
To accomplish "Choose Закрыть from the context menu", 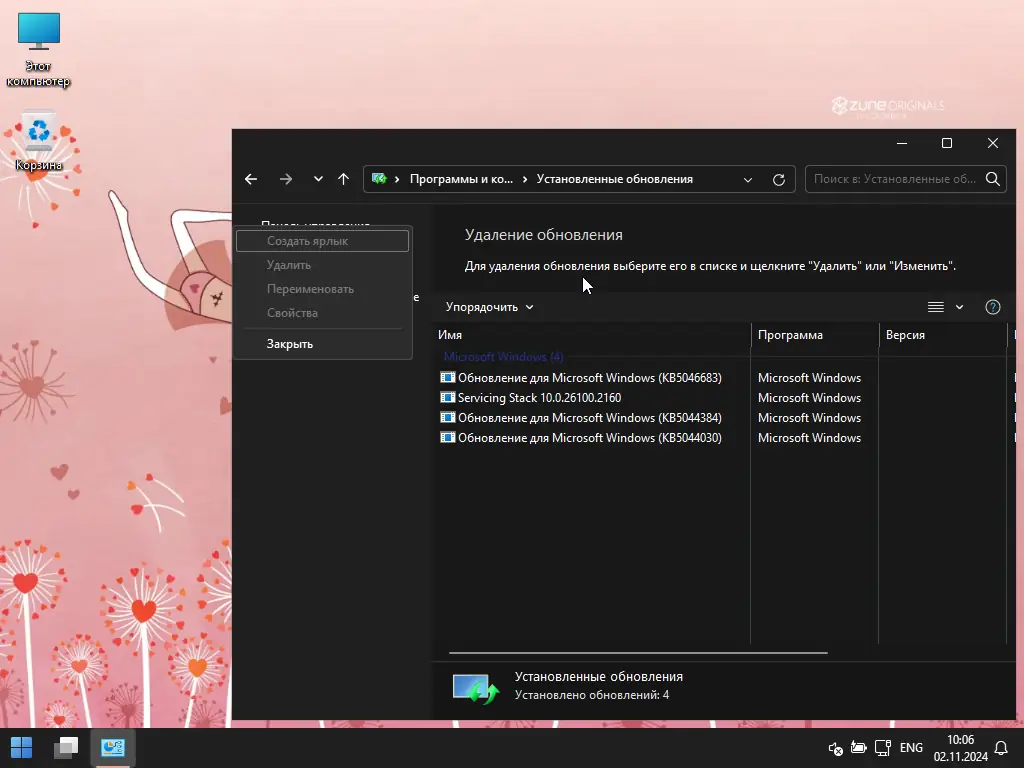I will click(289, 343).
